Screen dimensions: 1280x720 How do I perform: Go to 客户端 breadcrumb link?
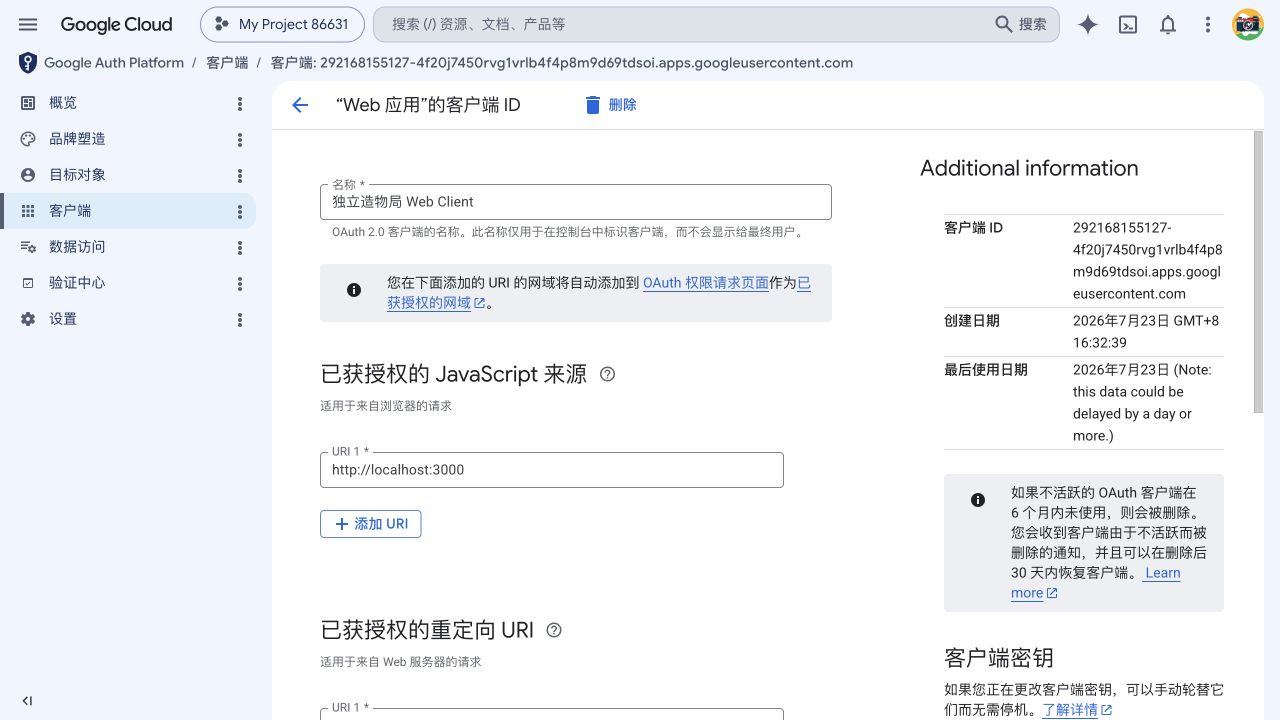coord(227,63)
